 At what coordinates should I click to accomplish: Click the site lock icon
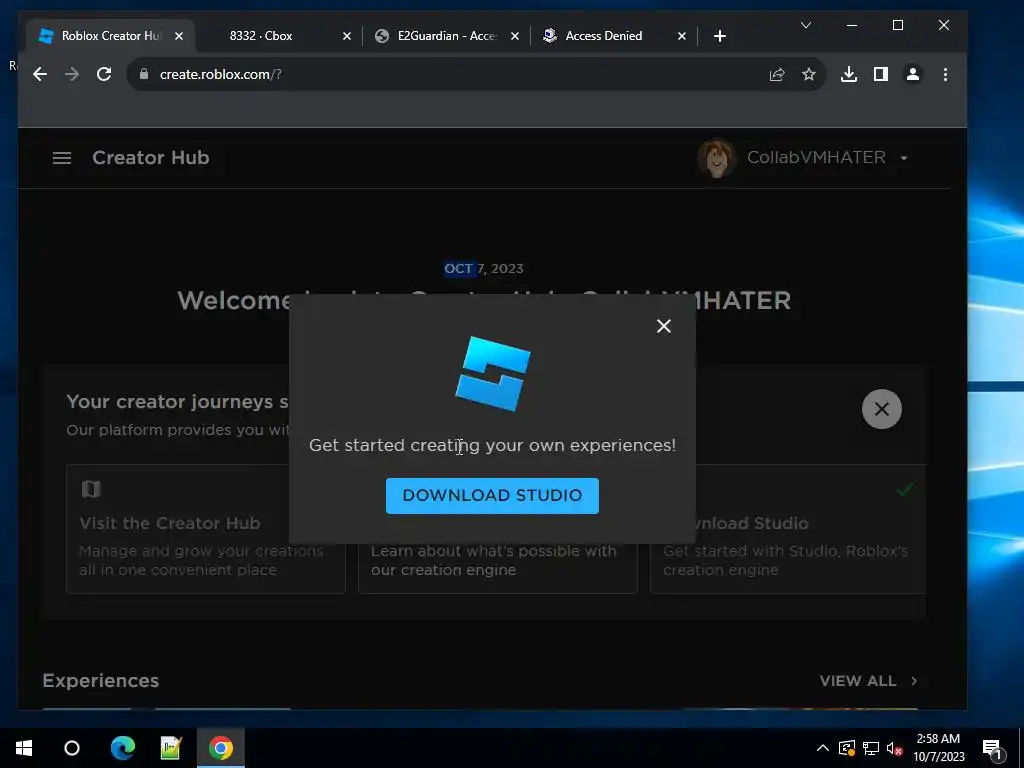click(x=144, y=74)
